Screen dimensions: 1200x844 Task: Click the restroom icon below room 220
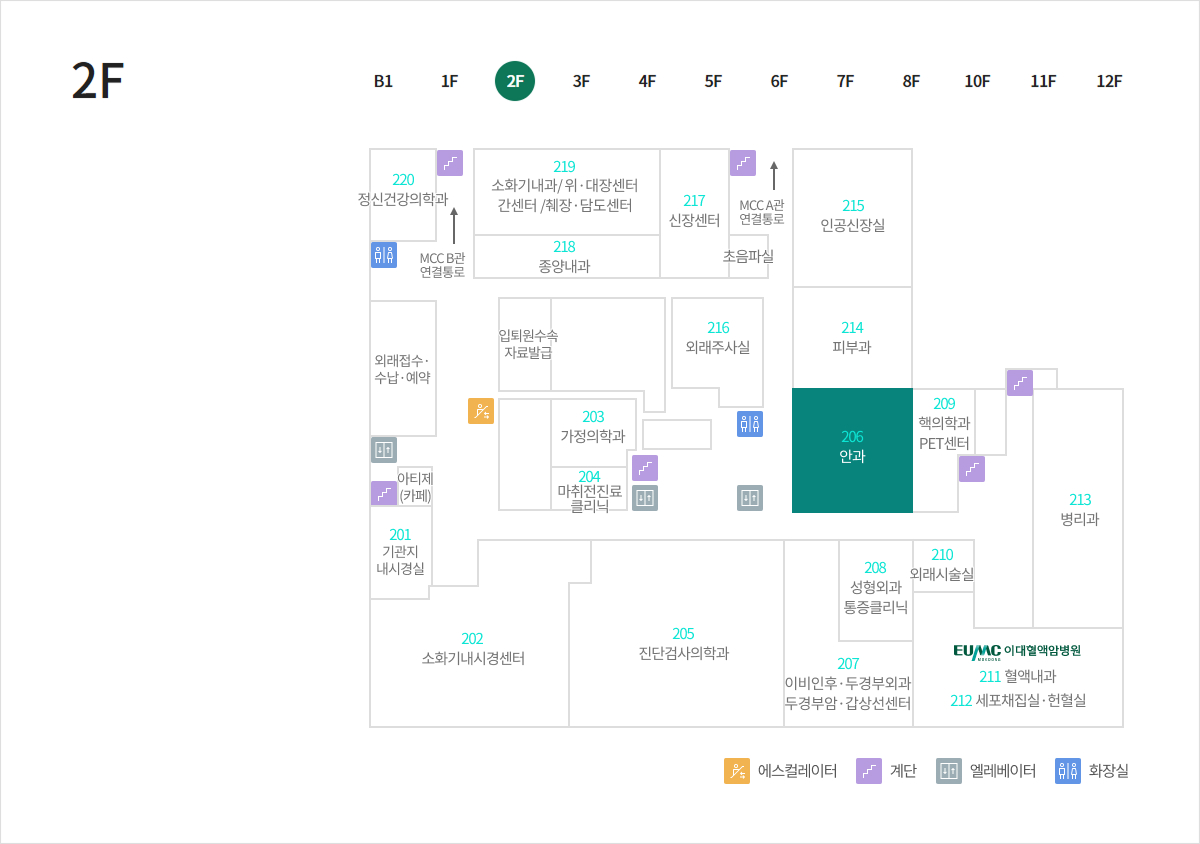pos(384,255)
